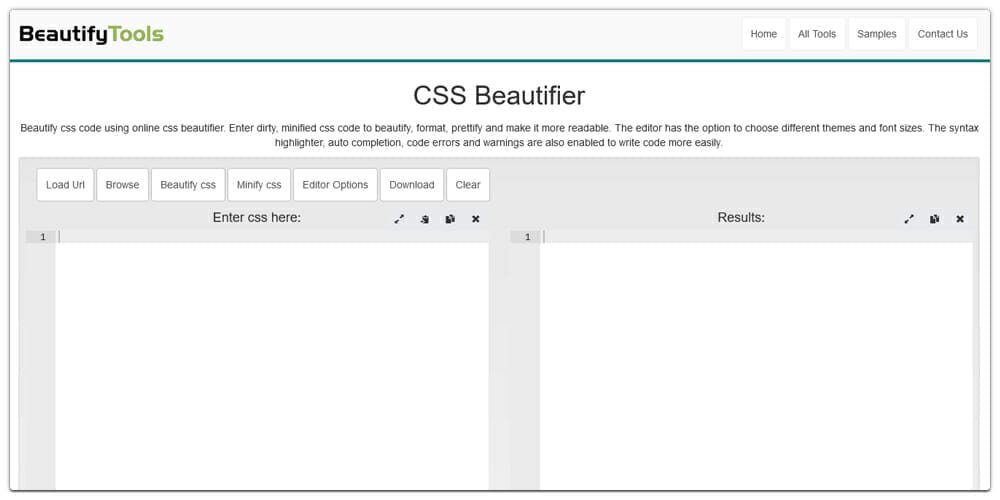Screen dimensions: 1000x500
Task: Click the Beautify css button
Action: [x=188, y=185]
